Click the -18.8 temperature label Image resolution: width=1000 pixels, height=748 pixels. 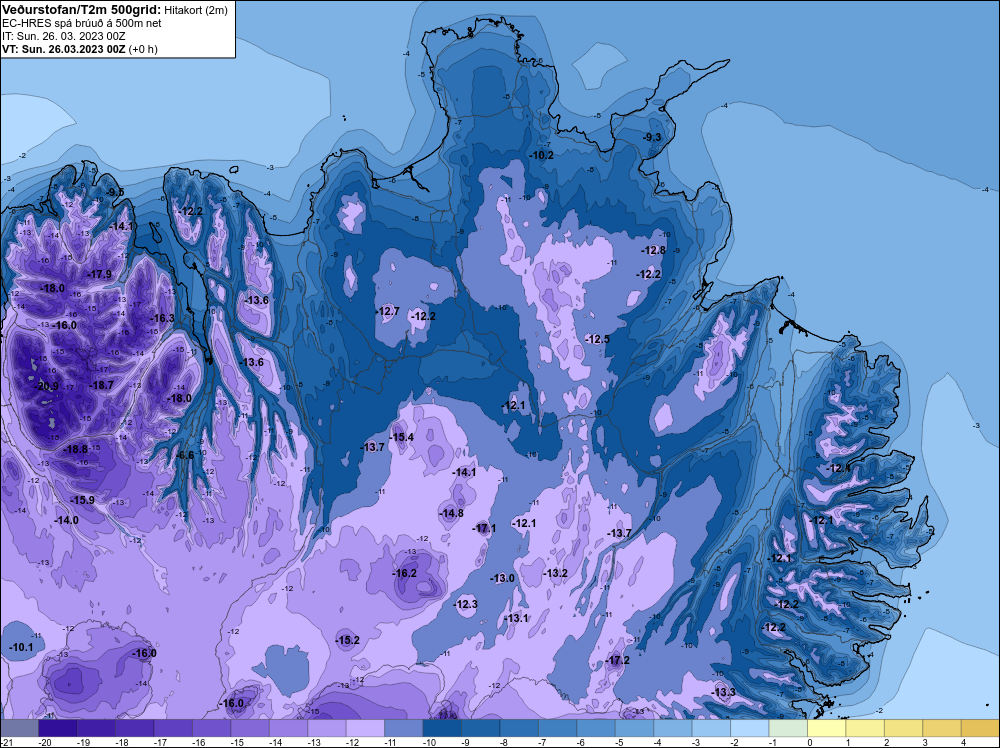(76, 449)
